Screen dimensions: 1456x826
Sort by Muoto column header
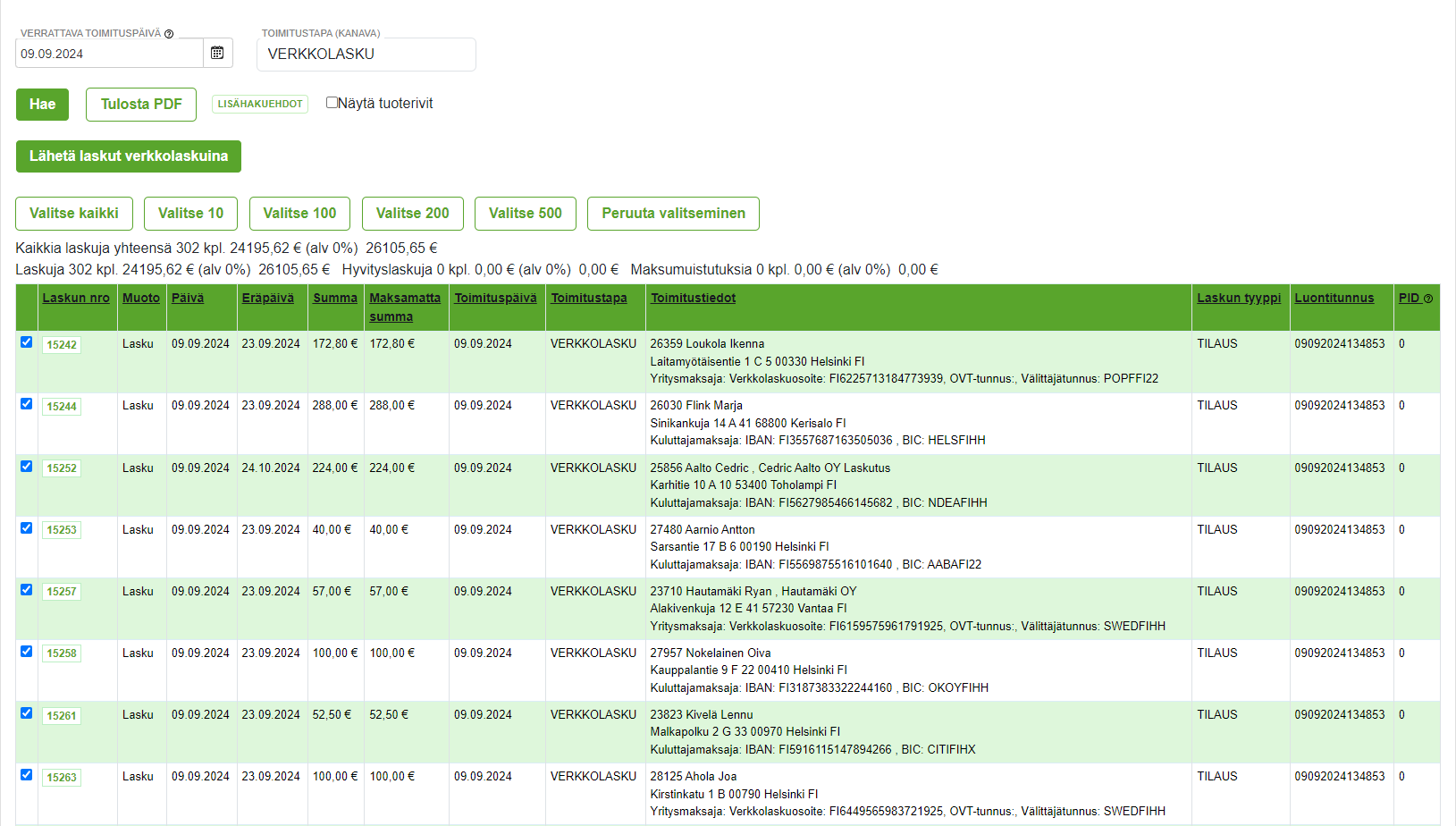click(x=141, y=298)
